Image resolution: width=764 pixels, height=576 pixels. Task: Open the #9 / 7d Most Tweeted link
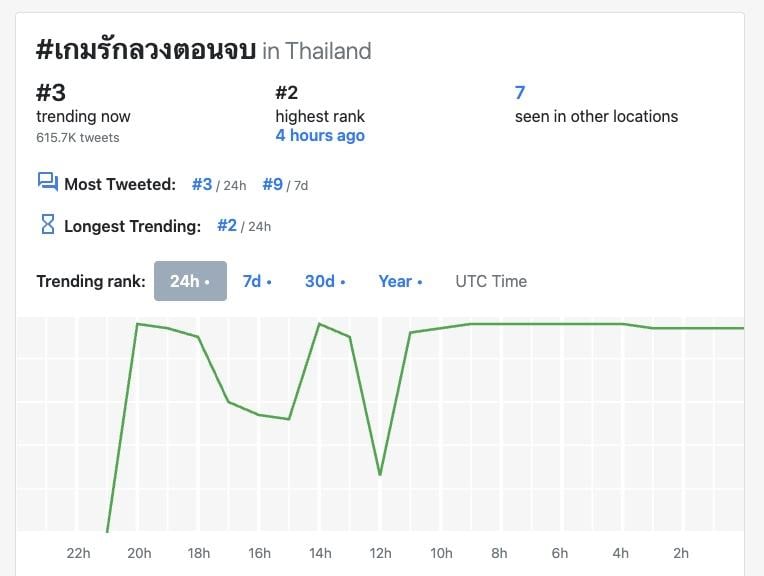[x=272, y=184]
